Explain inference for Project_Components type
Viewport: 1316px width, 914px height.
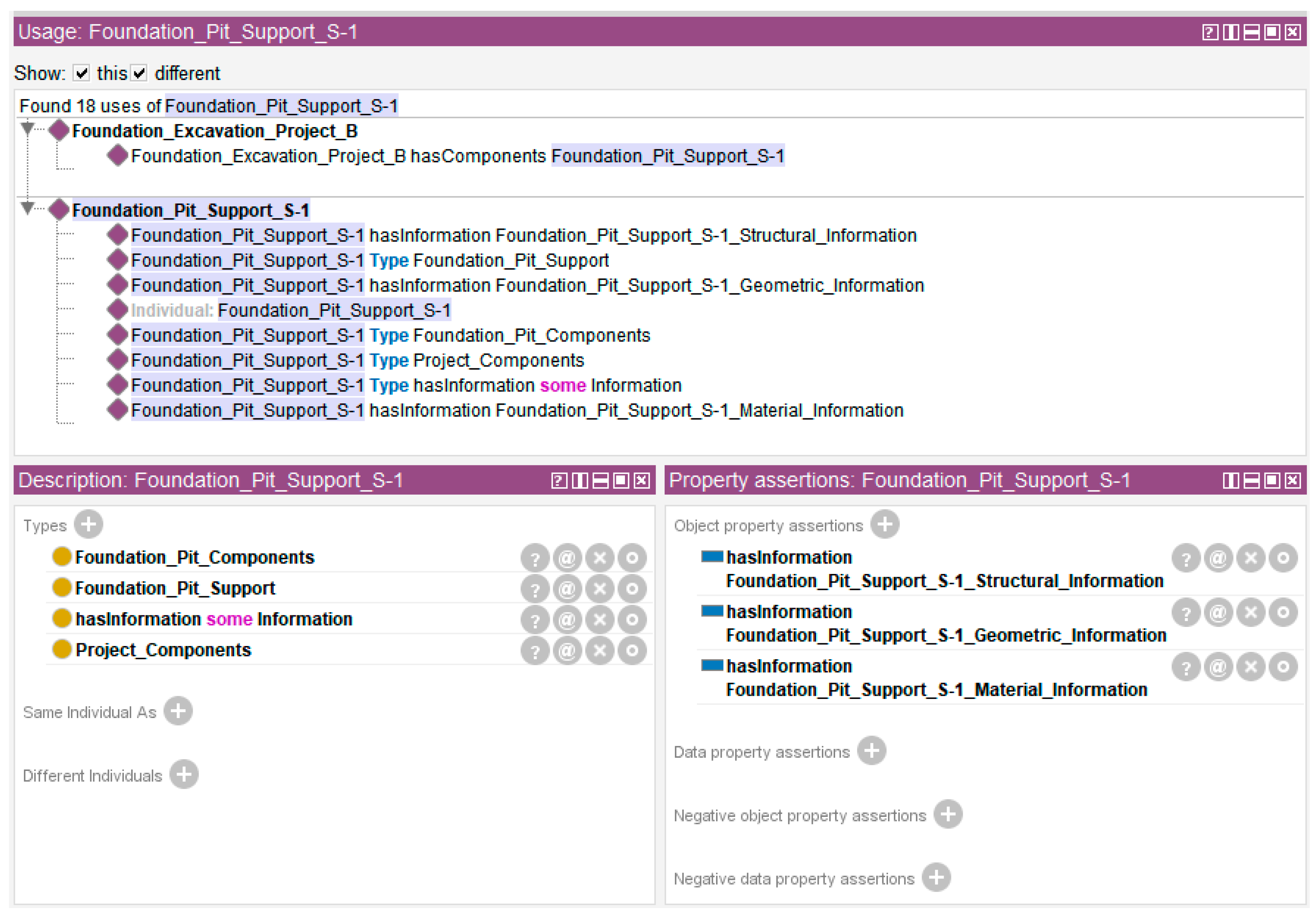click(x=534, y=651)
